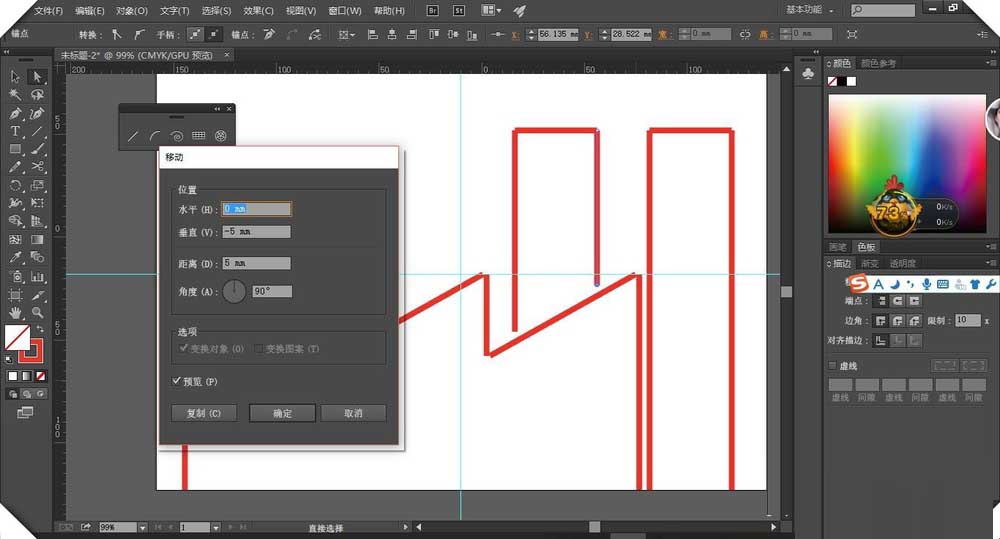This screenshot has height=539, width=1000.
Task: Select the Direct Selection tool (white arrow)
Action: tap(37, 77)
